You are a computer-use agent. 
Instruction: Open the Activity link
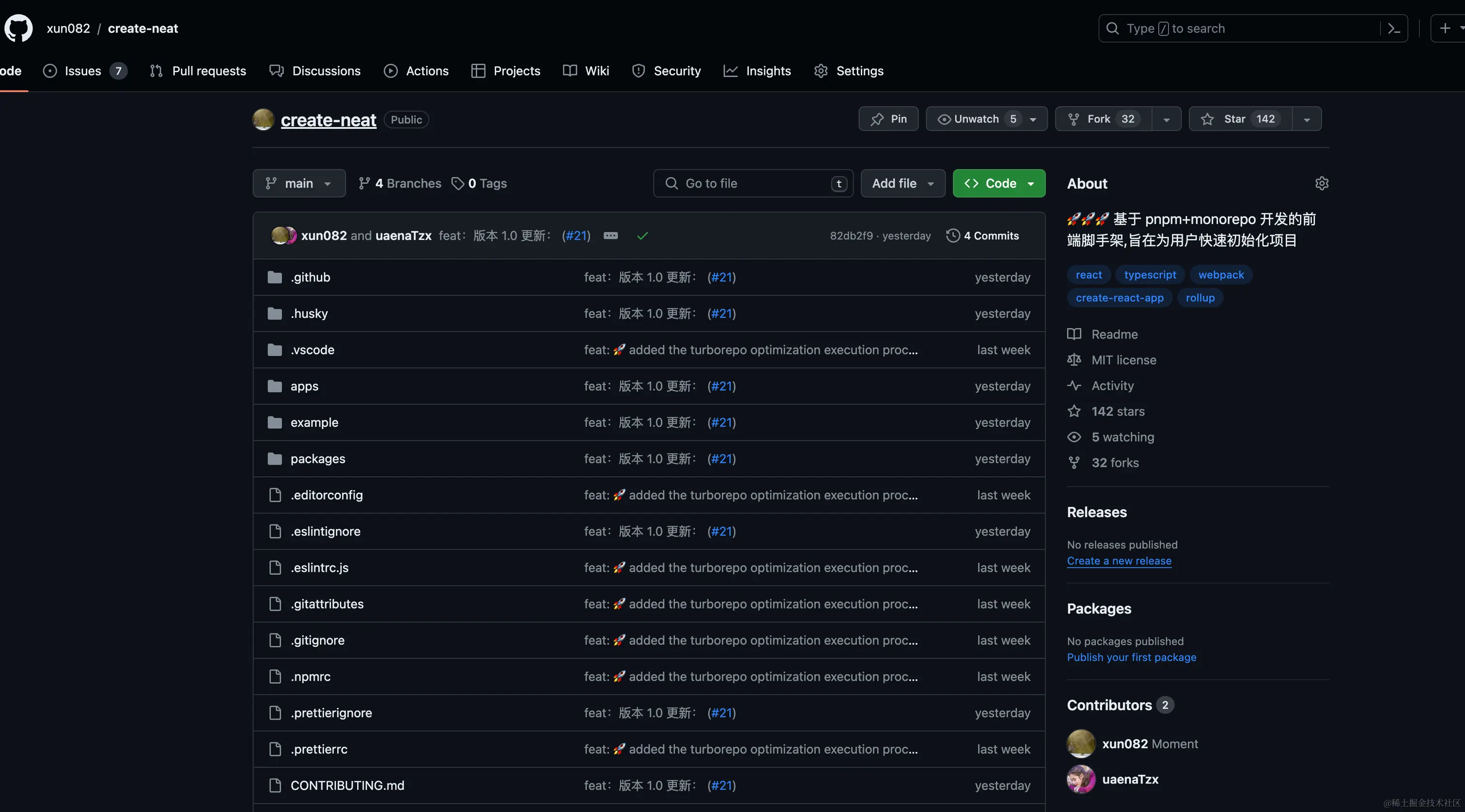(x=1101, y=385)
